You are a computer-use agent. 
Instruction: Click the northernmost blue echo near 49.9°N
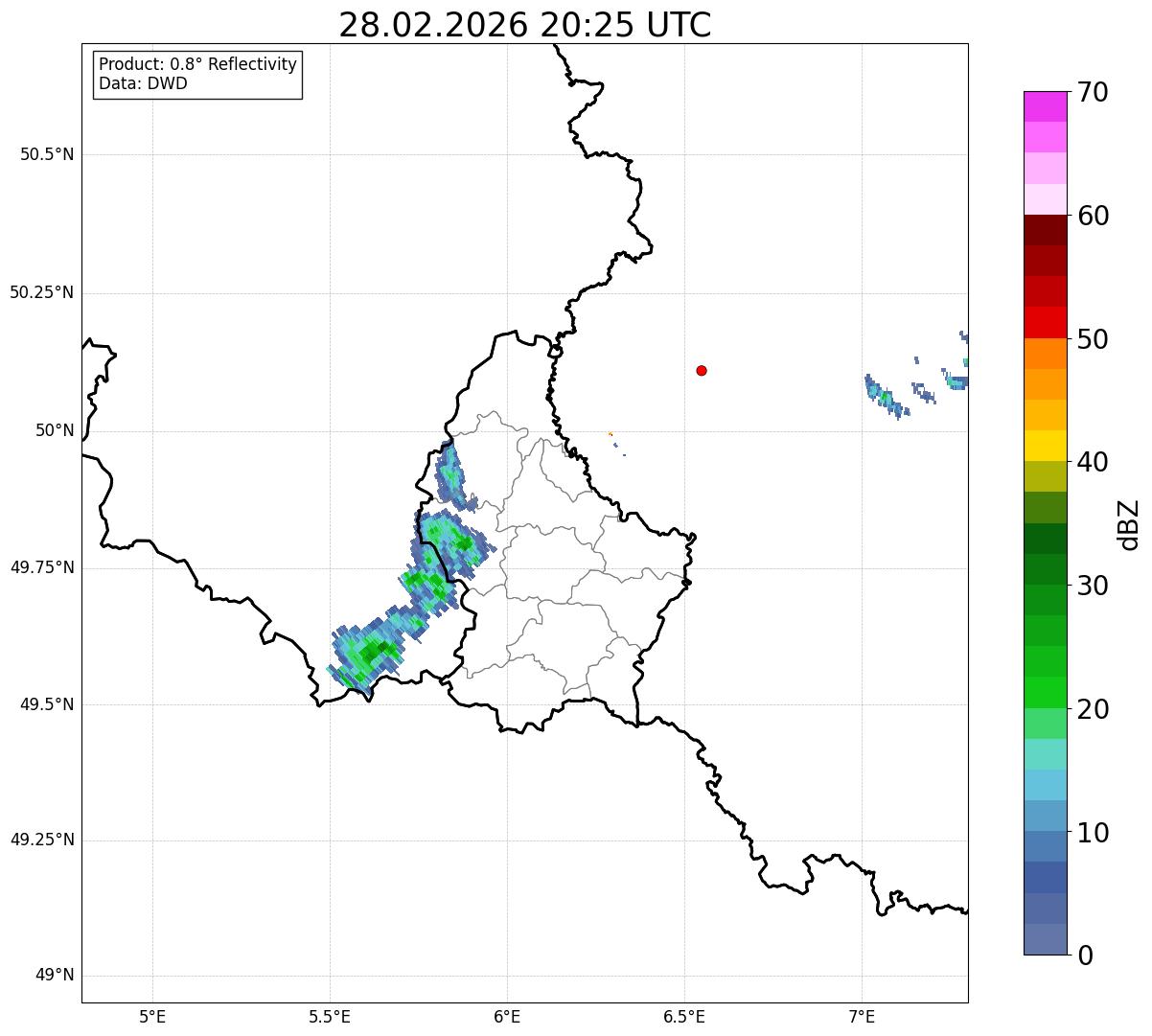tap(451, 475)
